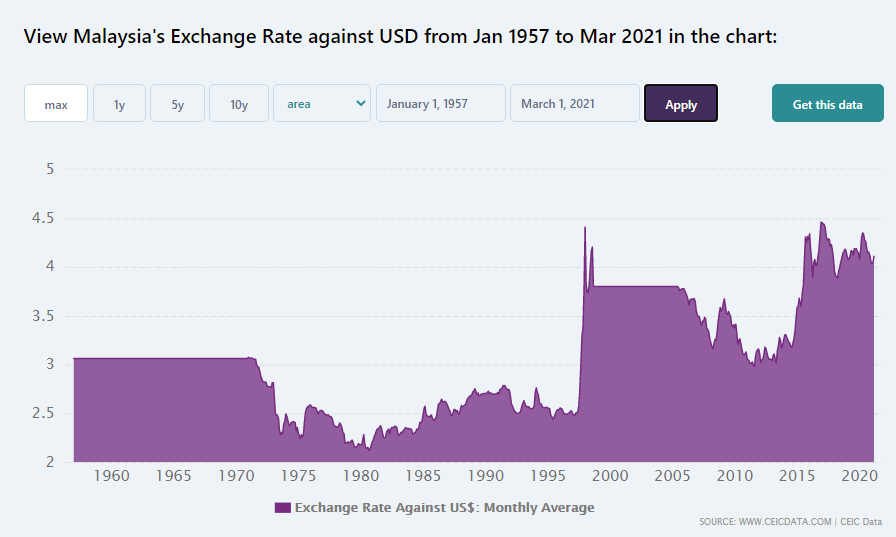The height and width of the screenshot is (537, 896).
Task: Click the chart heading about Malaysia's Exchange Rate
Action: [400, 37]
